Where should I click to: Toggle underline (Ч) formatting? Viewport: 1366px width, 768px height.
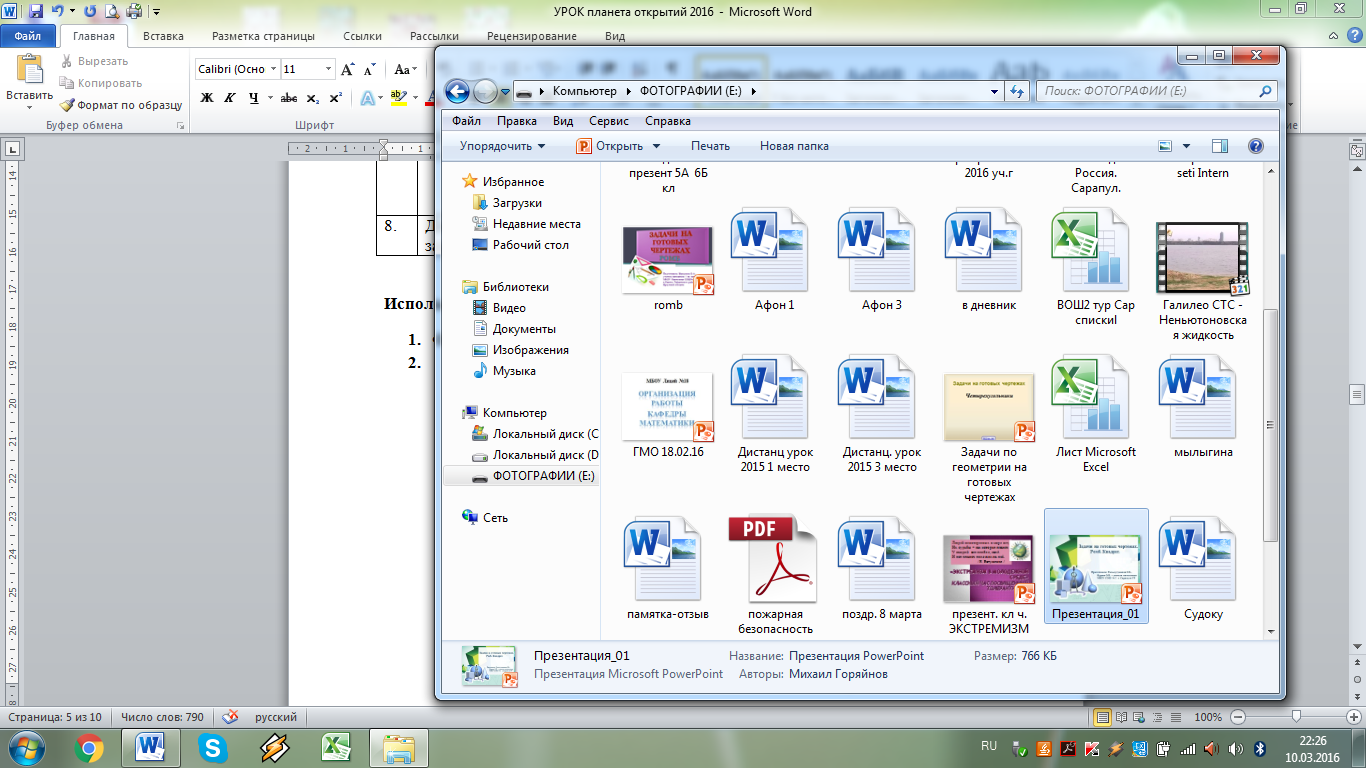click(253, 97)
